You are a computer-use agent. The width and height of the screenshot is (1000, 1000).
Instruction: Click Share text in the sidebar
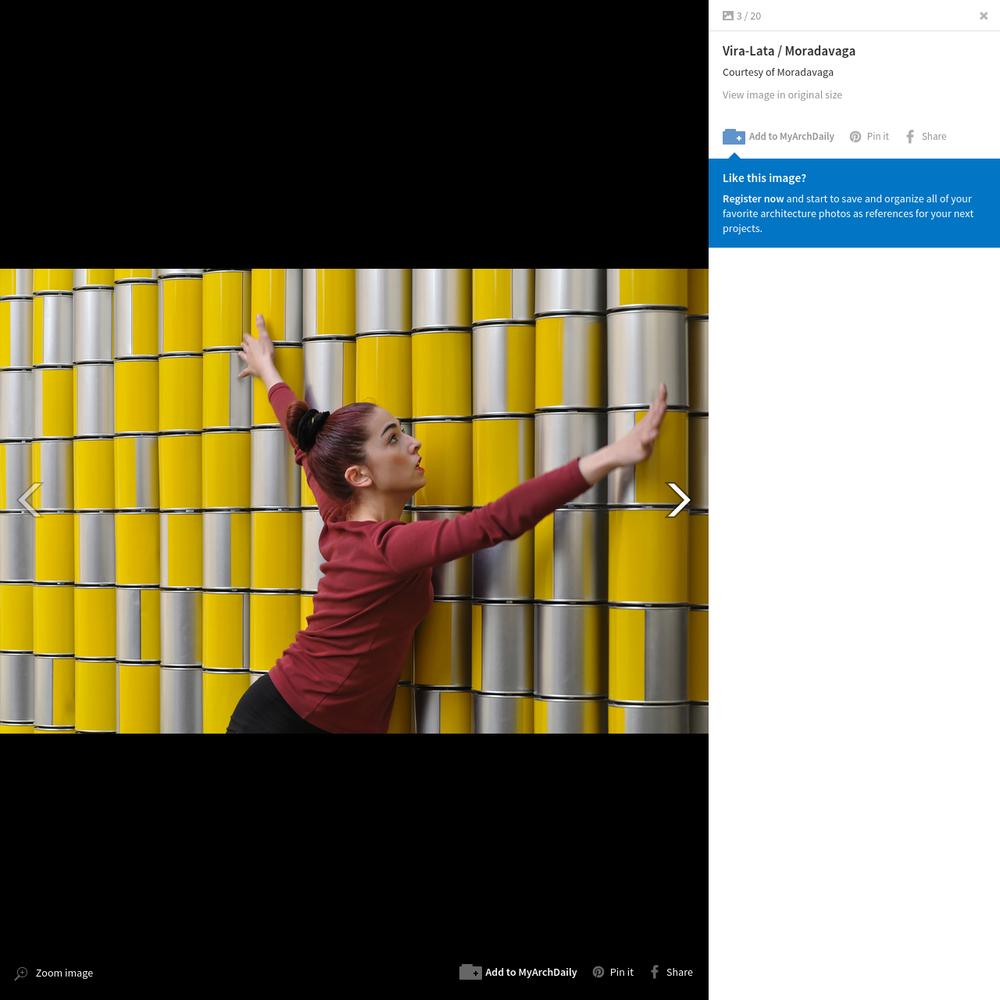coord(934,136)
